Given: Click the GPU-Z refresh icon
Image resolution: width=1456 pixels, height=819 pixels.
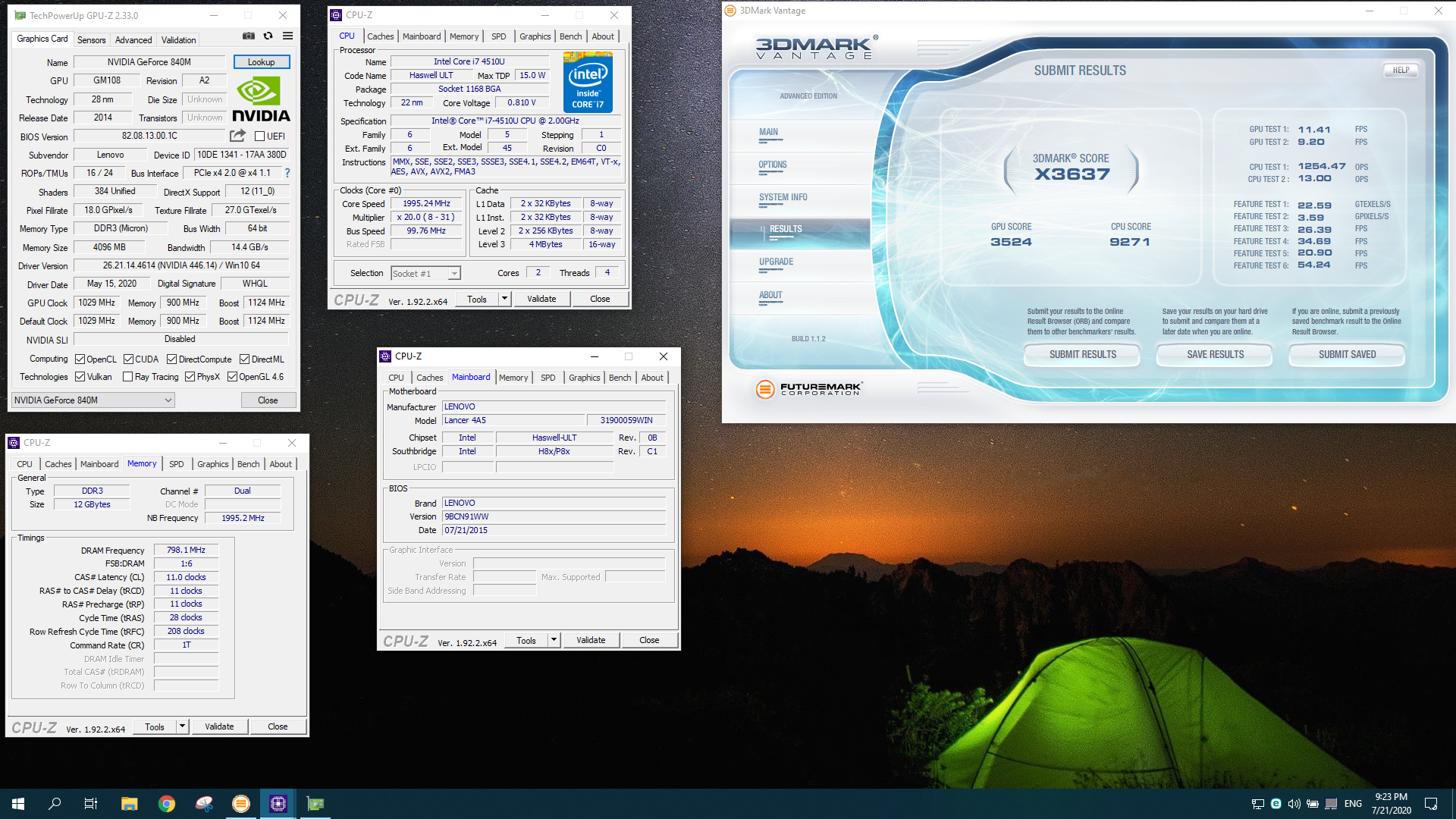Looking at the screenshot, I should 268,36.
